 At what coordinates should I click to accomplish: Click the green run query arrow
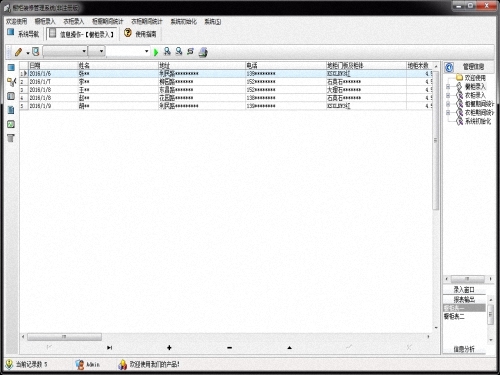(156, 52)
